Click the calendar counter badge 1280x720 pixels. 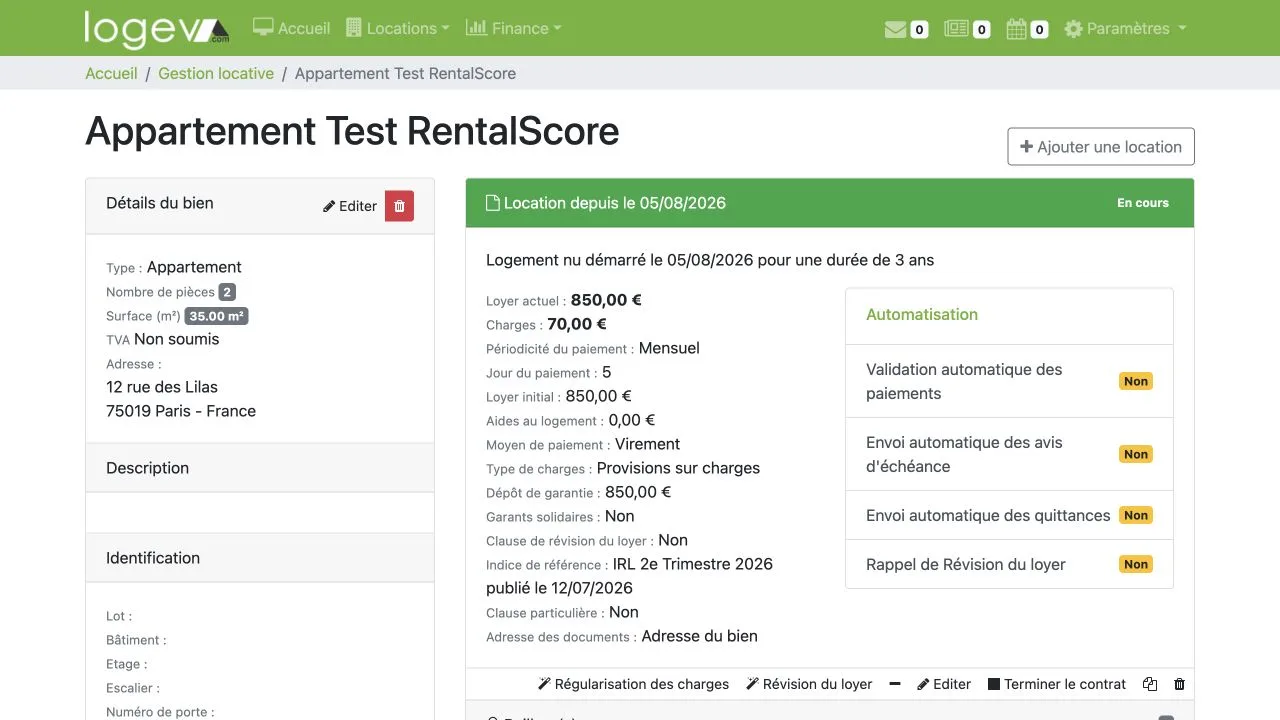pyautogui.click(x=1039, y=30)
